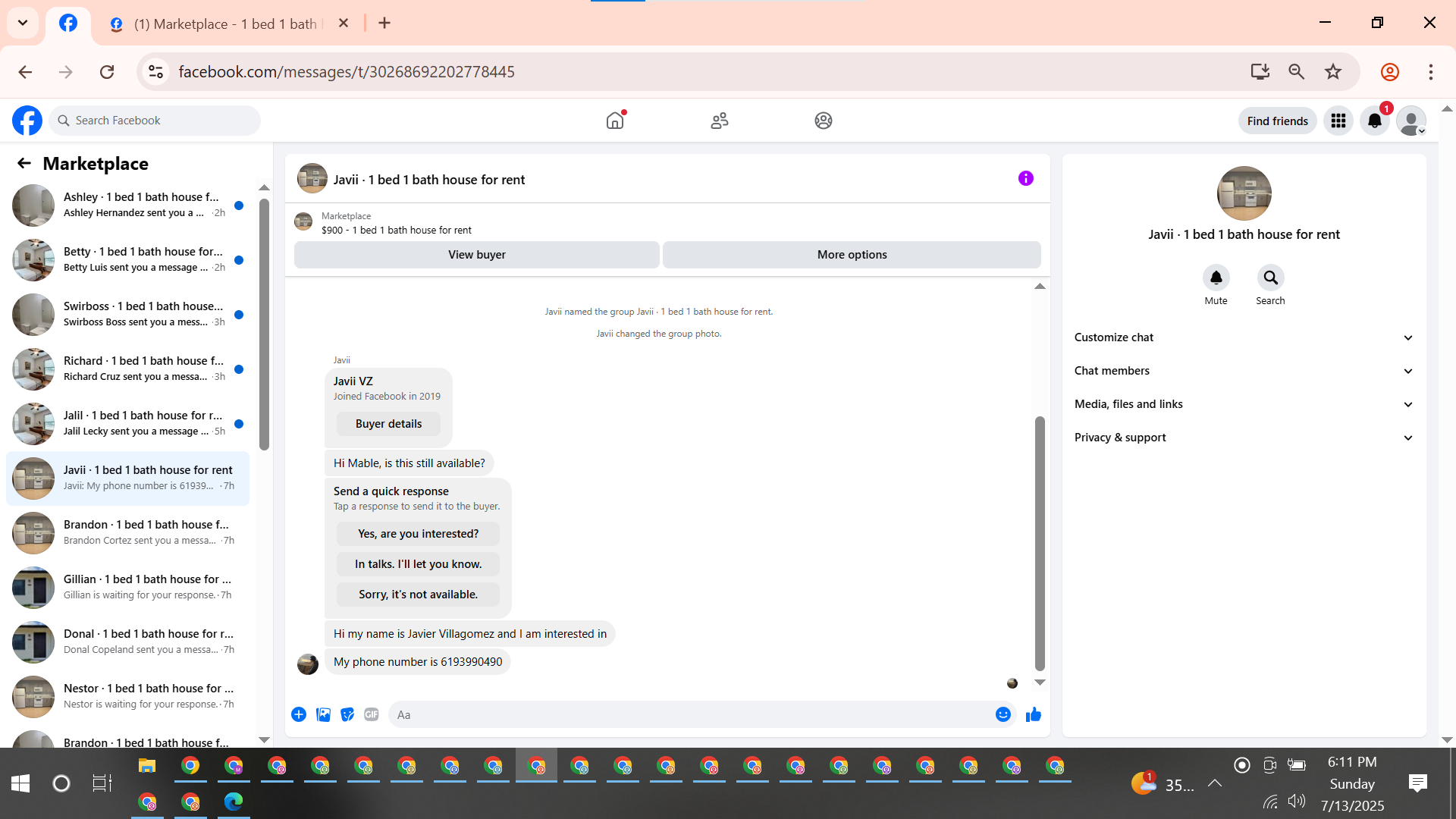Open the Marketplace browser tab

226,24
